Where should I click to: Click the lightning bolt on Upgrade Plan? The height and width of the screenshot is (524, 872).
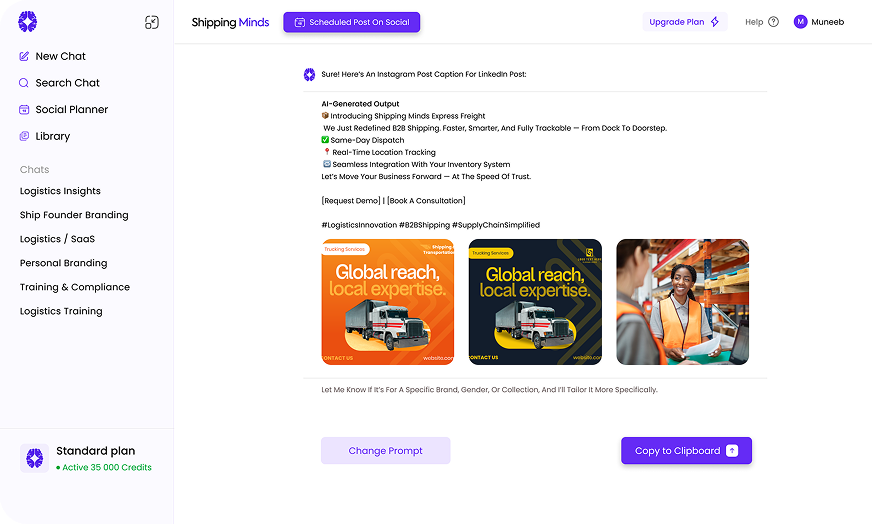(x=715, y=22)
